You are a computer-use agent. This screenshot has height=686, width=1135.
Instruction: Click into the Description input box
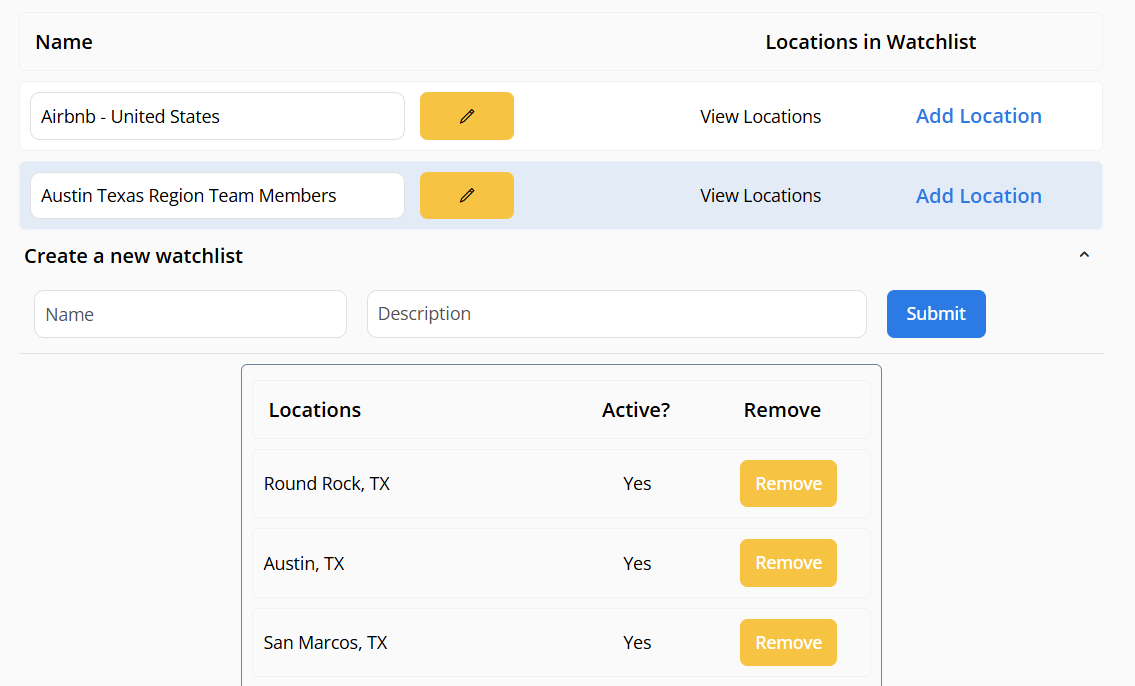pos(616,314)
